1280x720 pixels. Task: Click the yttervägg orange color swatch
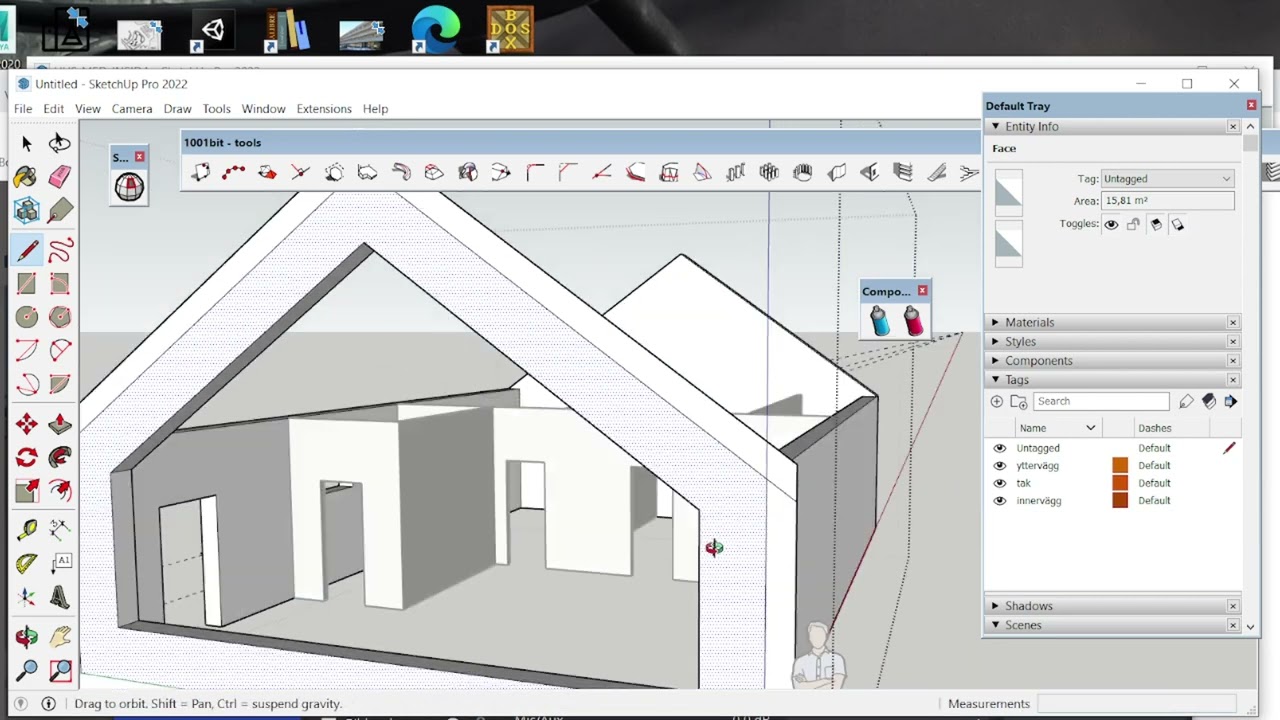[1120, 466]
